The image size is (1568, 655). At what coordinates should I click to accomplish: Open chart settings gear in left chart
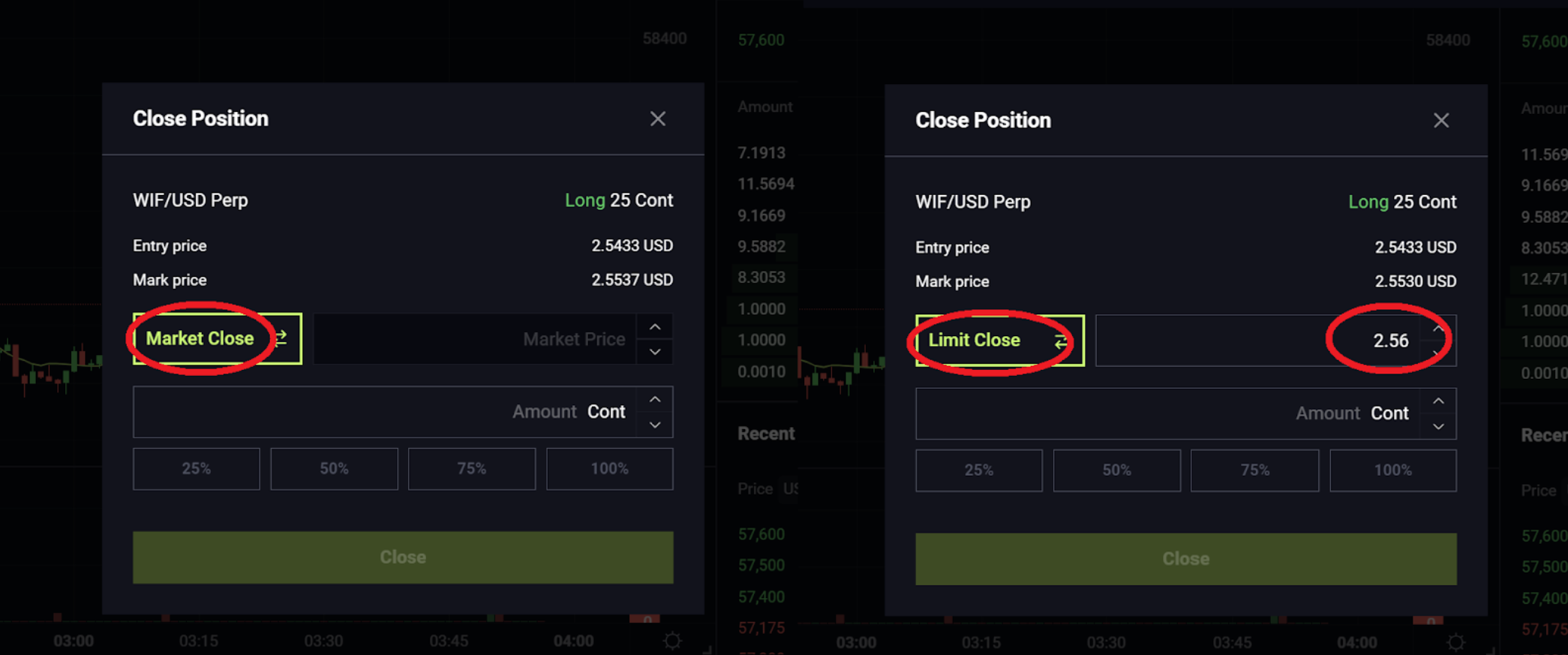pos(673,641)
